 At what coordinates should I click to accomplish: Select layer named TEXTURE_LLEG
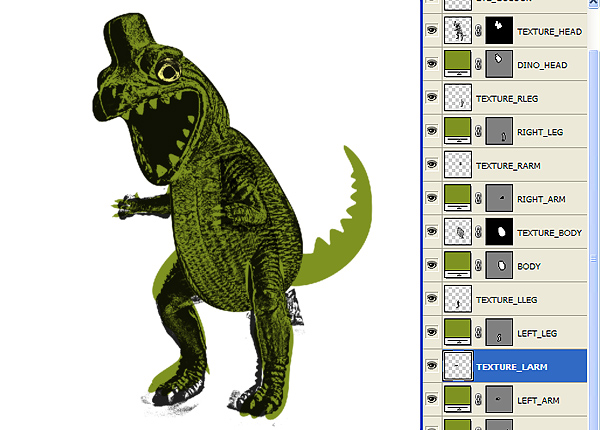[x=507, y=300]
